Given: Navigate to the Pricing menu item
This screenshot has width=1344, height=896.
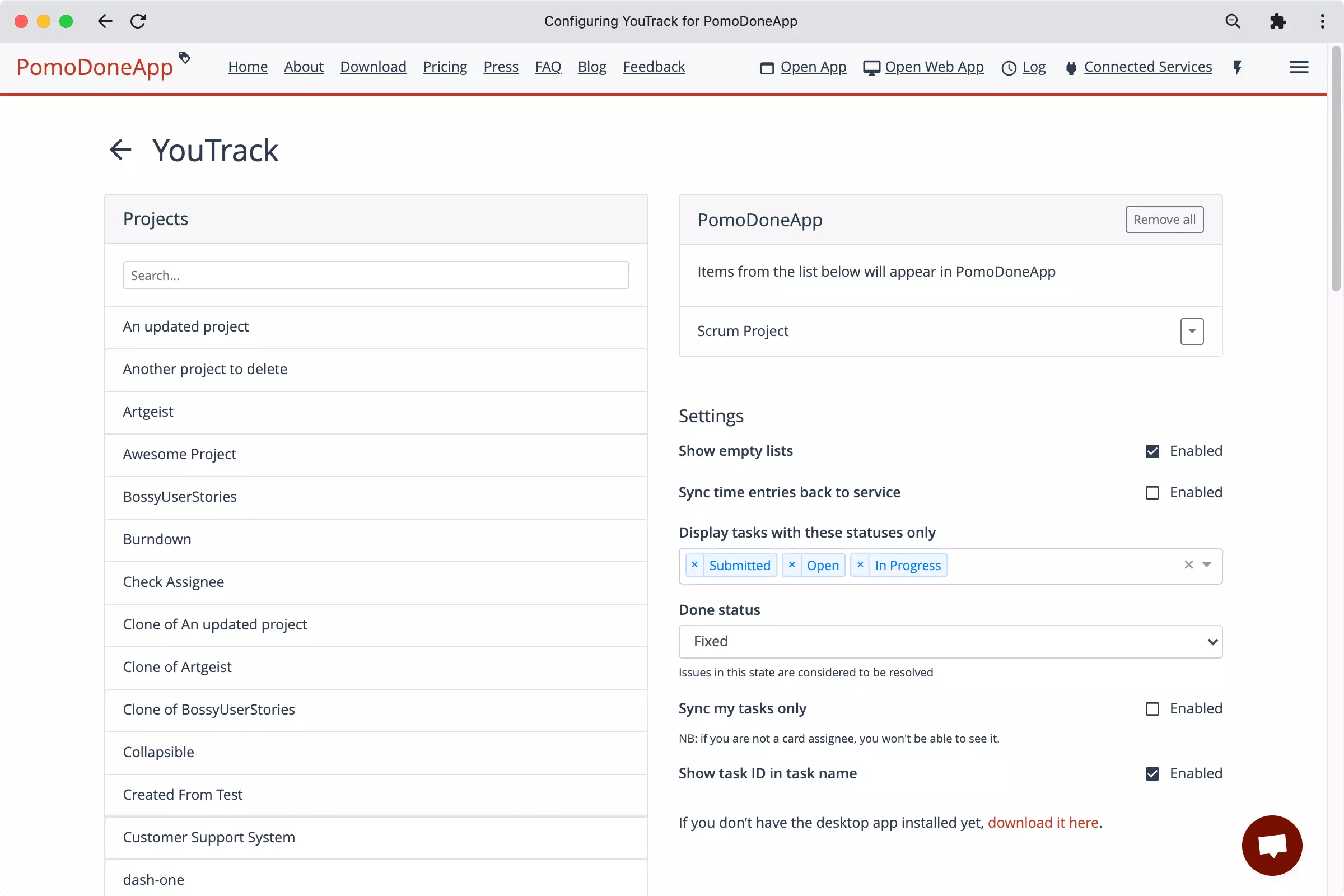Looking at the screenshot, I should pyautogui.click(x=444, y=66).
